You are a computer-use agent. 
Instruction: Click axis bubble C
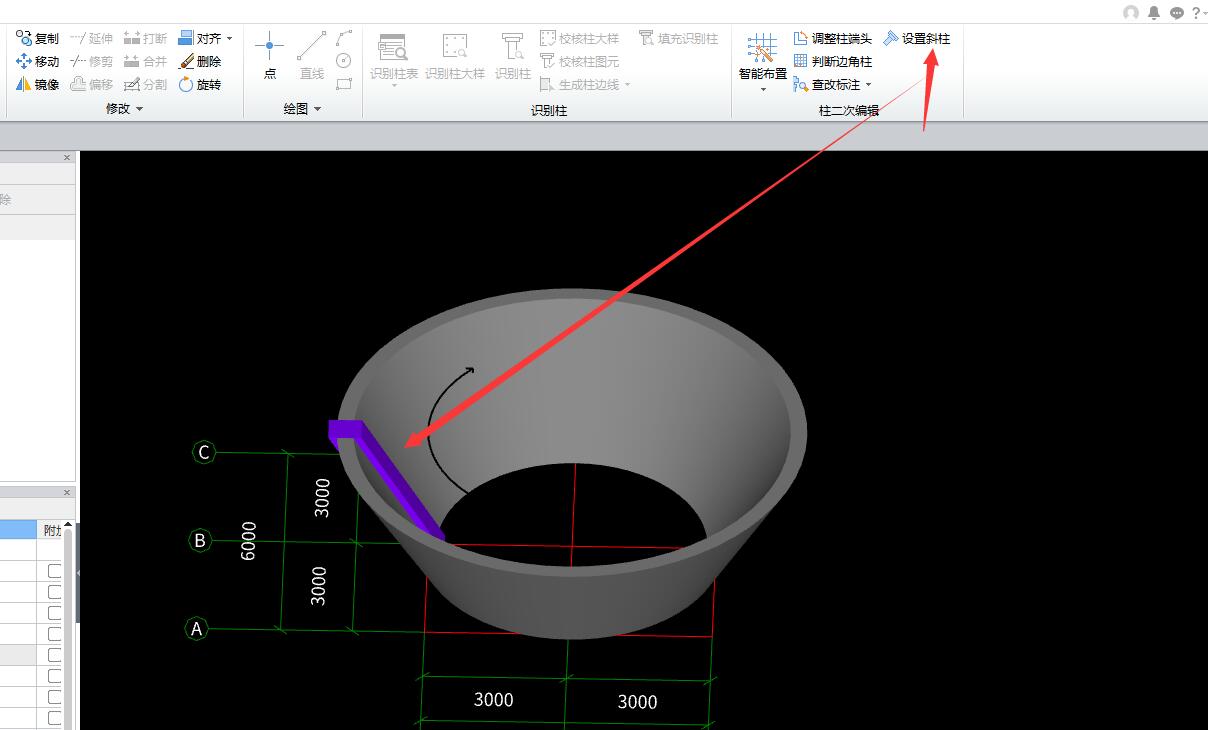pos(204,452)
